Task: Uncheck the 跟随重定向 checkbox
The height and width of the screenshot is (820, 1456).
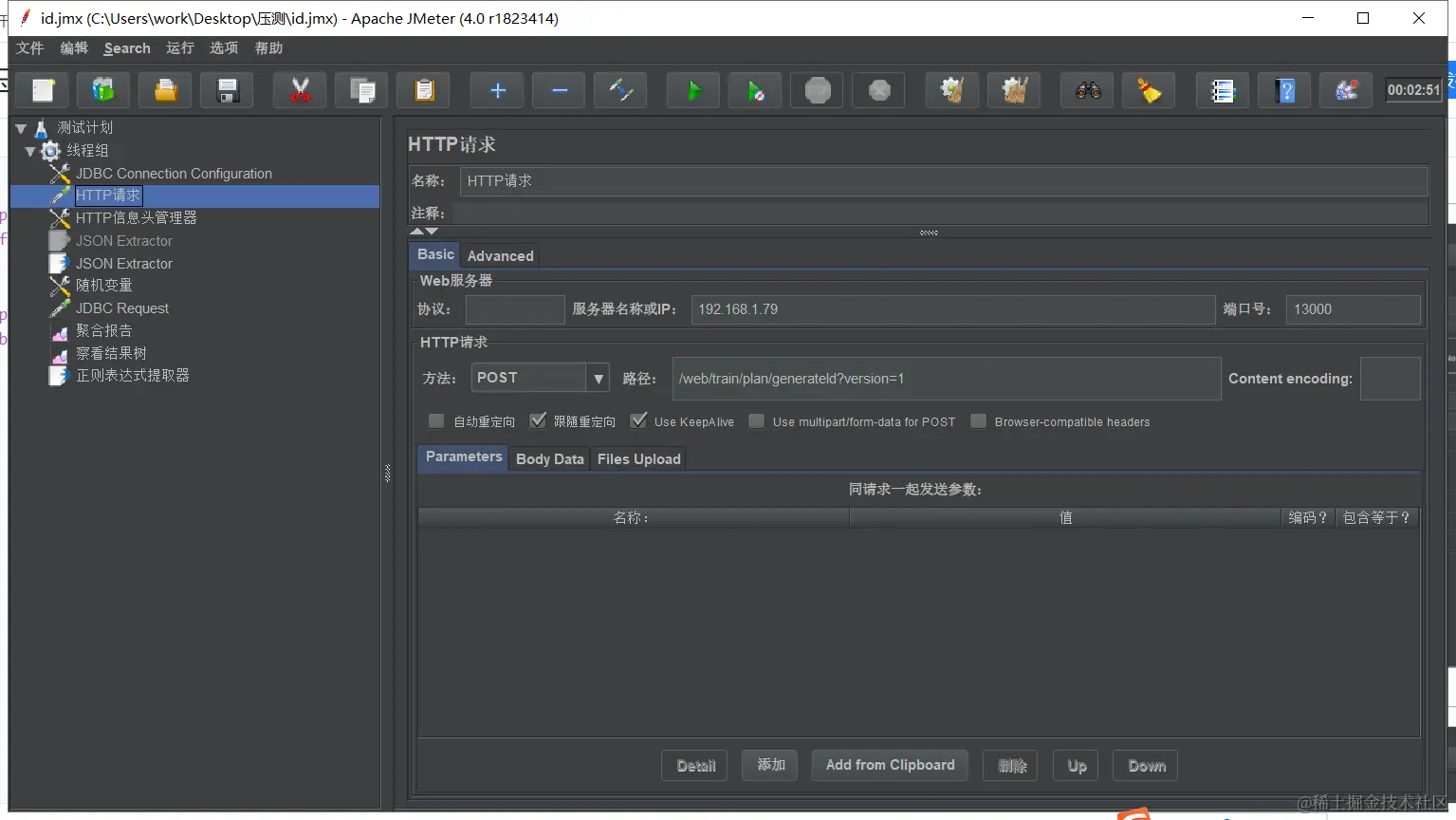Action: [538, 420]
